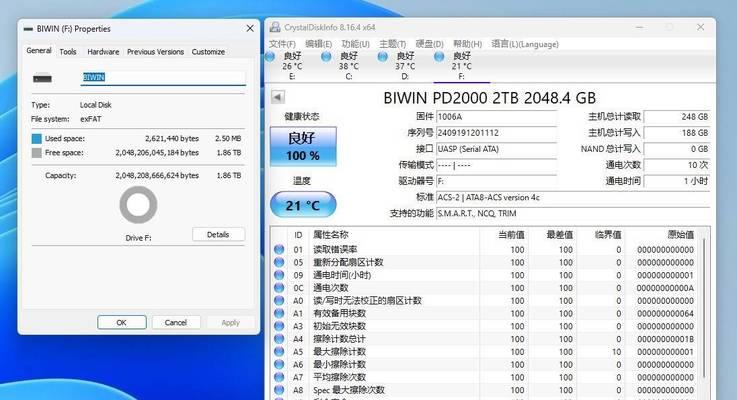Click status orb for attribute A0

click(x=279, y=300)
